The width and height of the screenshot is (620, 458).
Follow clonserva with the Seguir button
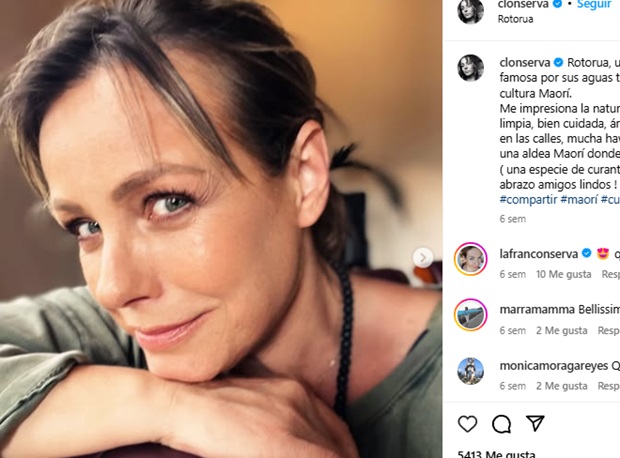pyautogui.click(x=594, y=4)
